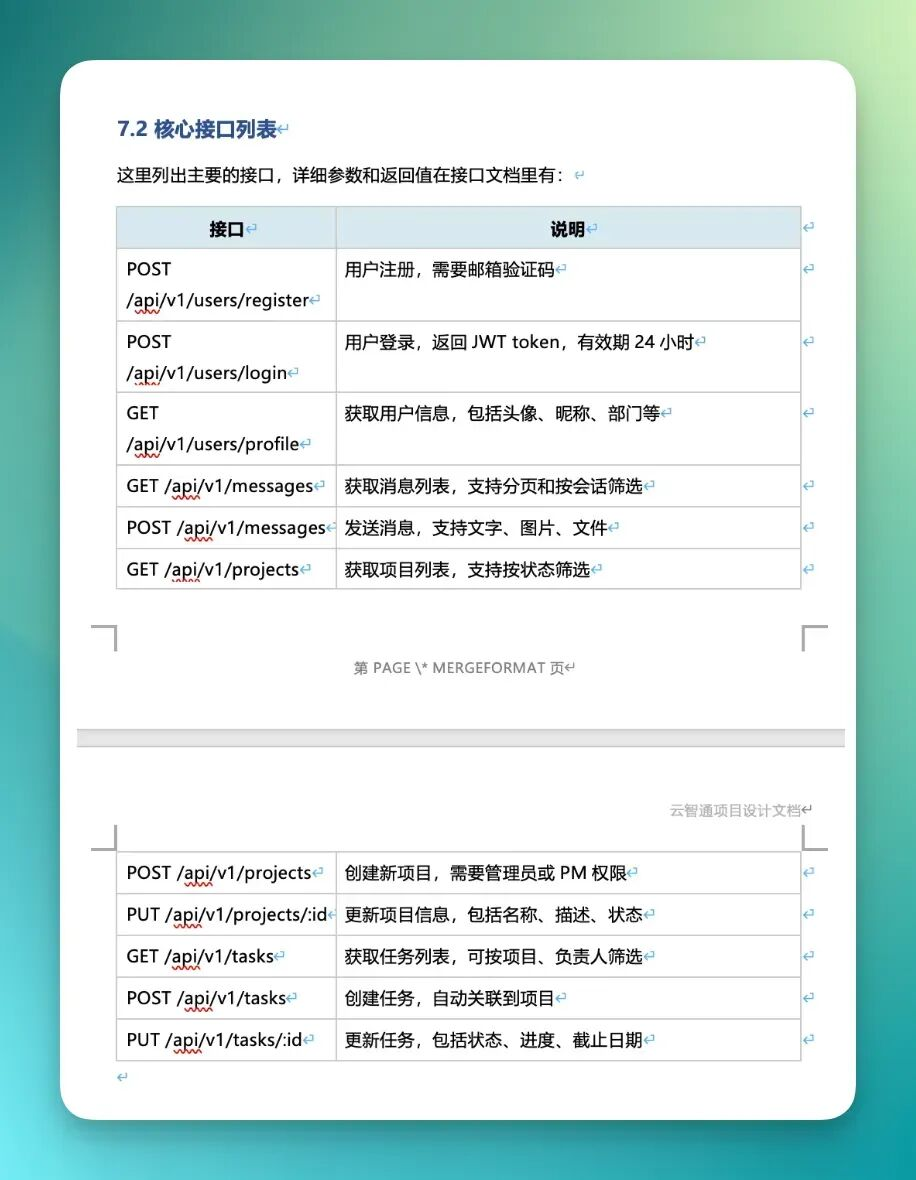The height and width of the screenshot is (1180, 916).
Task: Select the 接口 table header cell
Action: pyautogui.click(x=226, y=229)
